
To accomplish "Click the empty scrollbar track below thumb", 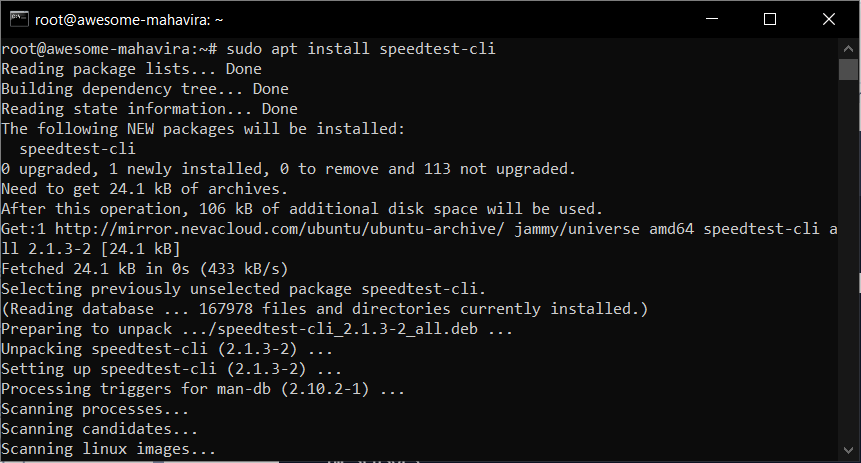I will tap(848, 260).
